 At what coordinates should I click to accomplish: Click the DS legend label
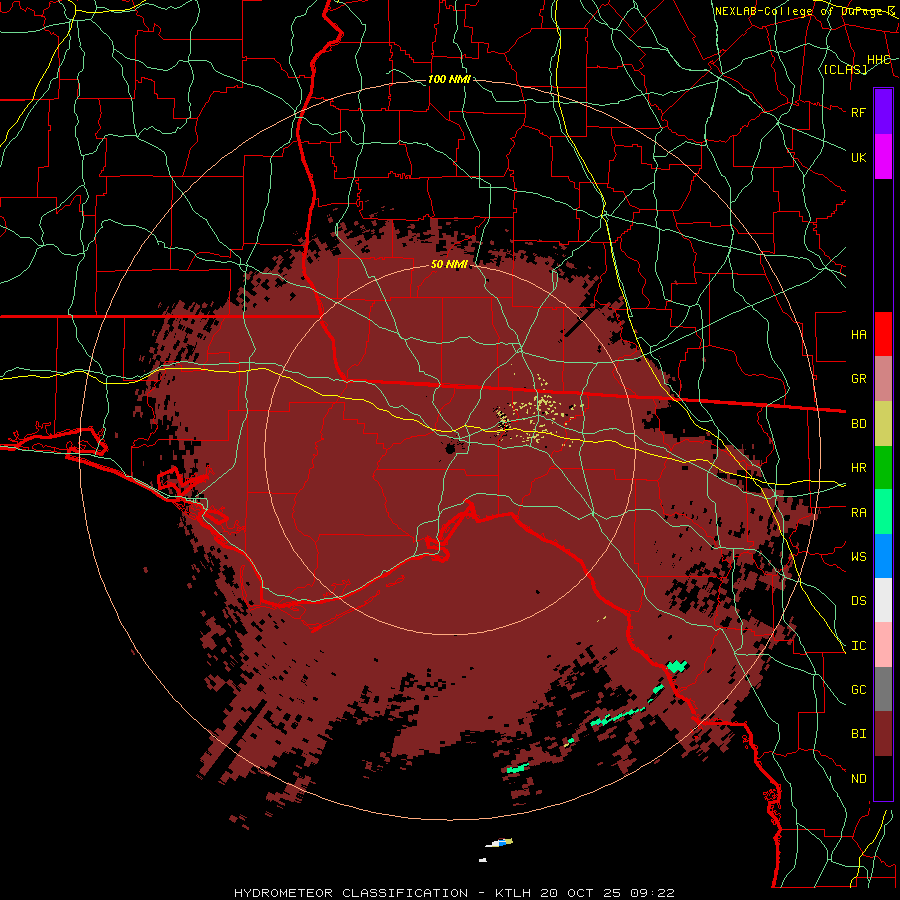pos(858,601)
